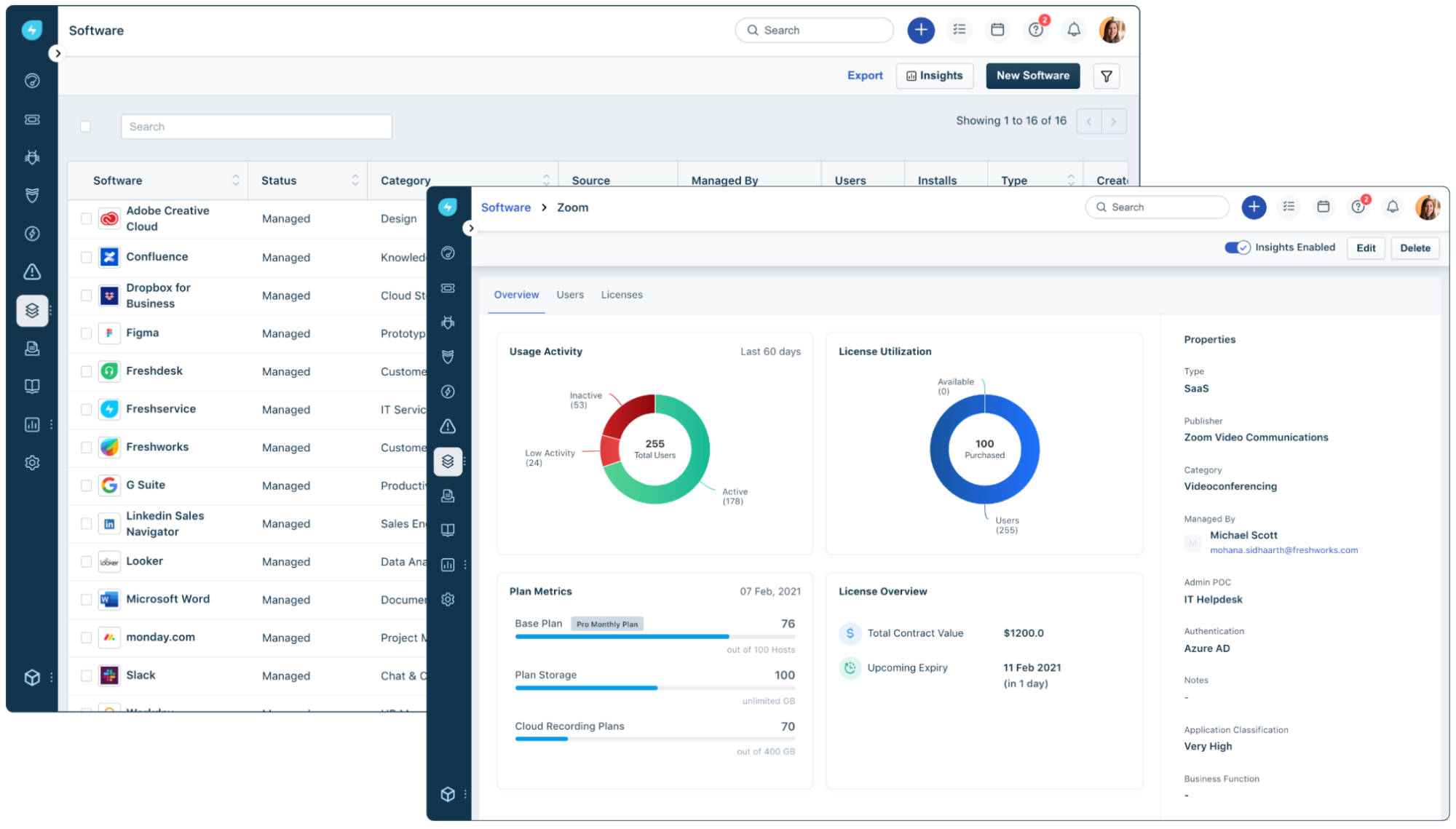Click the warning triangle icon in the left sidebar
Viewport: 1456px width, 829px height.
pos(32,271)
